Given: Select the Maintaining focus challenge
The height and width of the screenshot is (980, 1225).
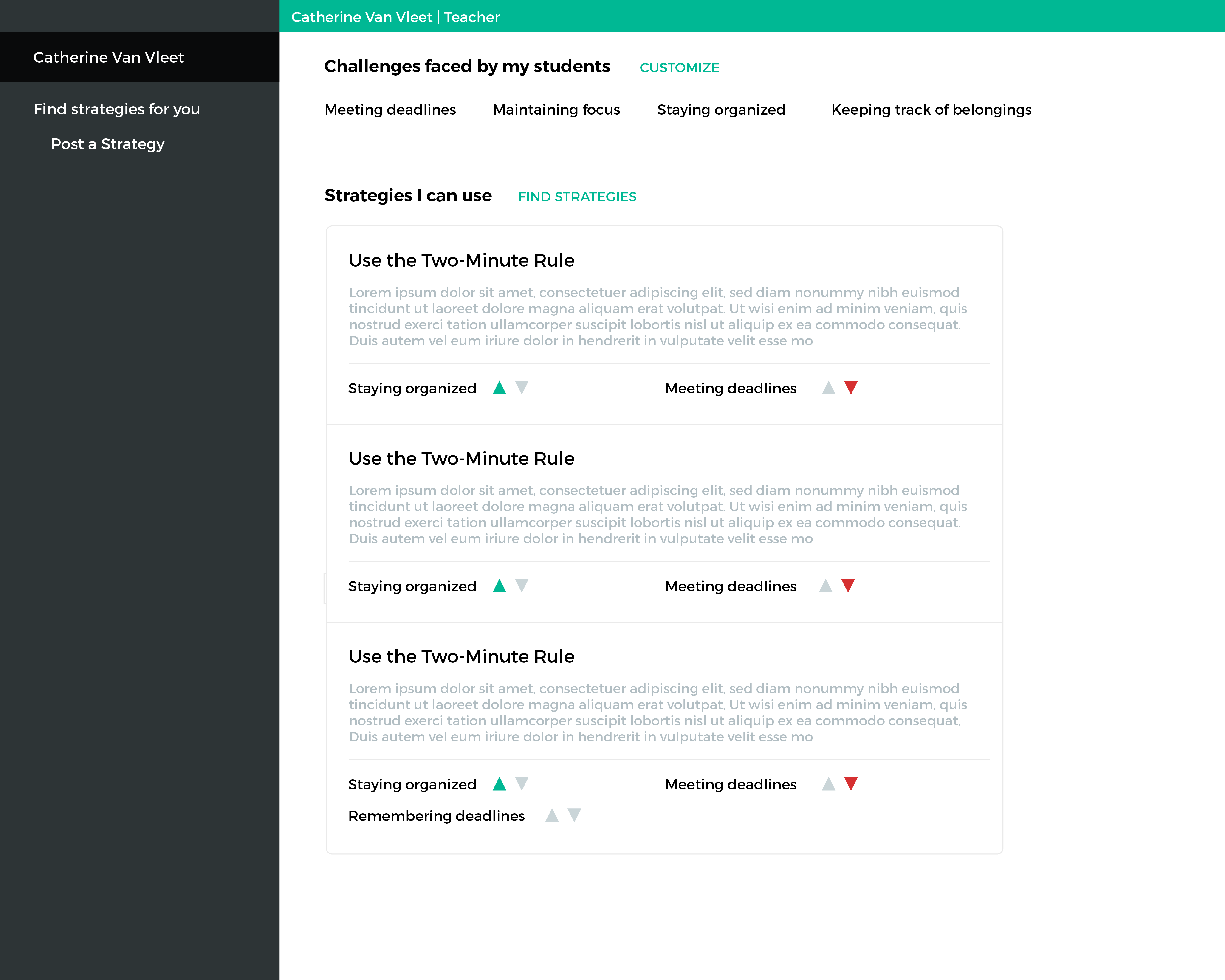Looking at the screenshot, I should [x=556, y=110].
